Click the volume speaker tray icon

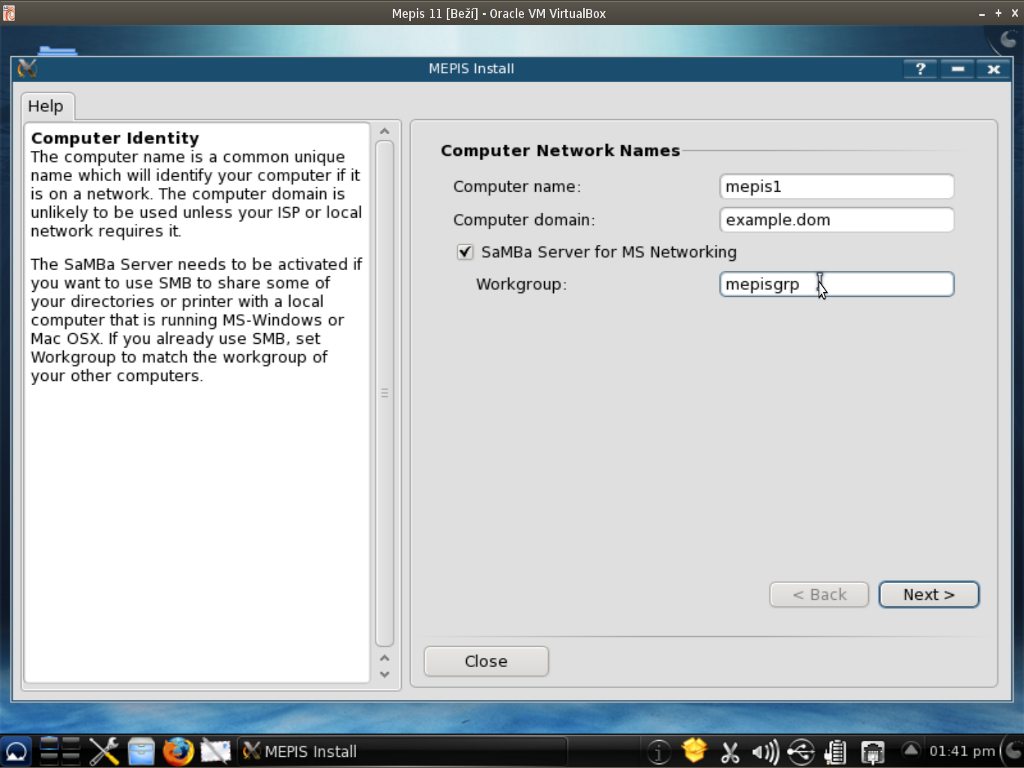[765, 752]
